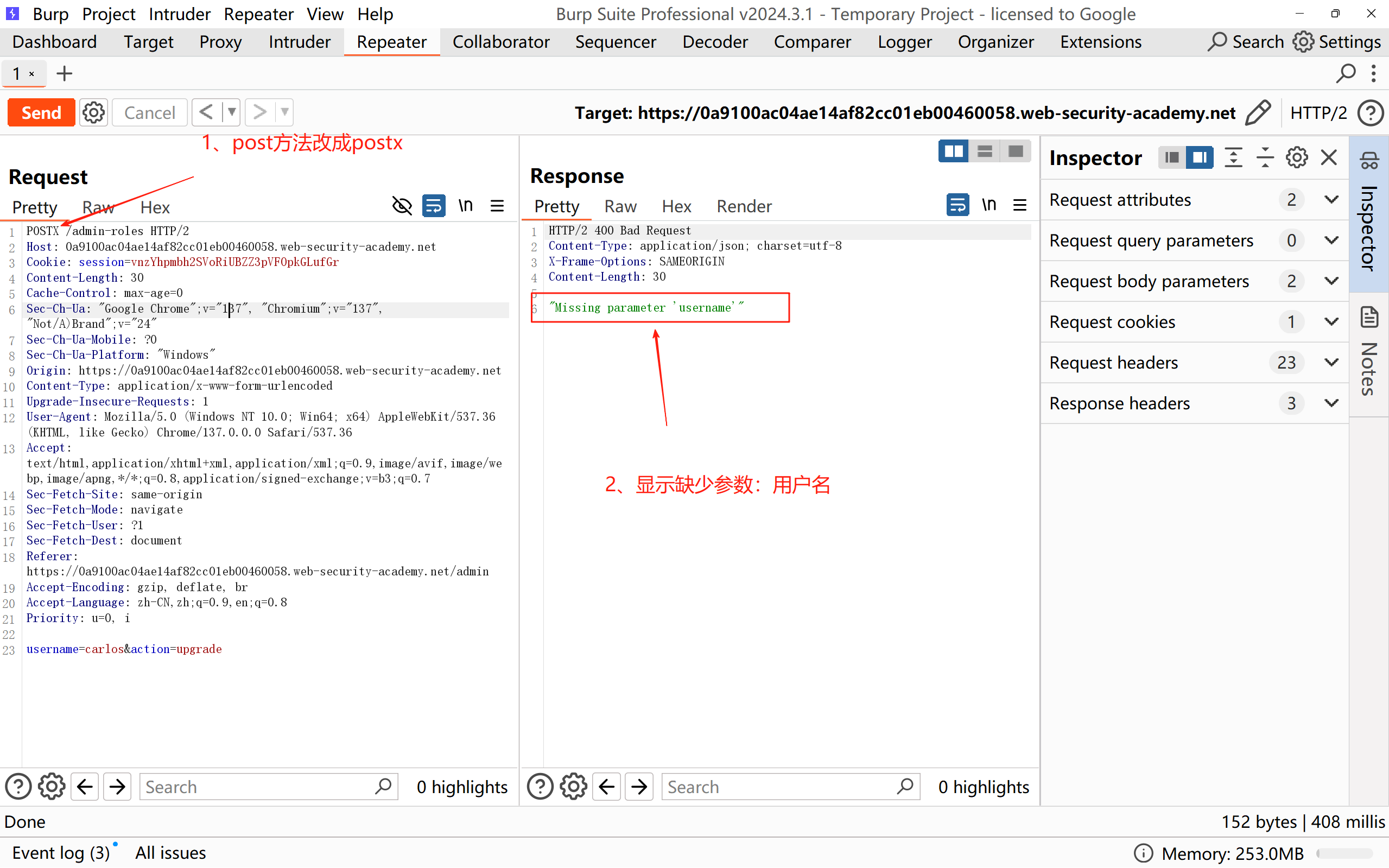The image size is (1389, 868).
Task: Click the orange Send button
Action: point(41,112)
